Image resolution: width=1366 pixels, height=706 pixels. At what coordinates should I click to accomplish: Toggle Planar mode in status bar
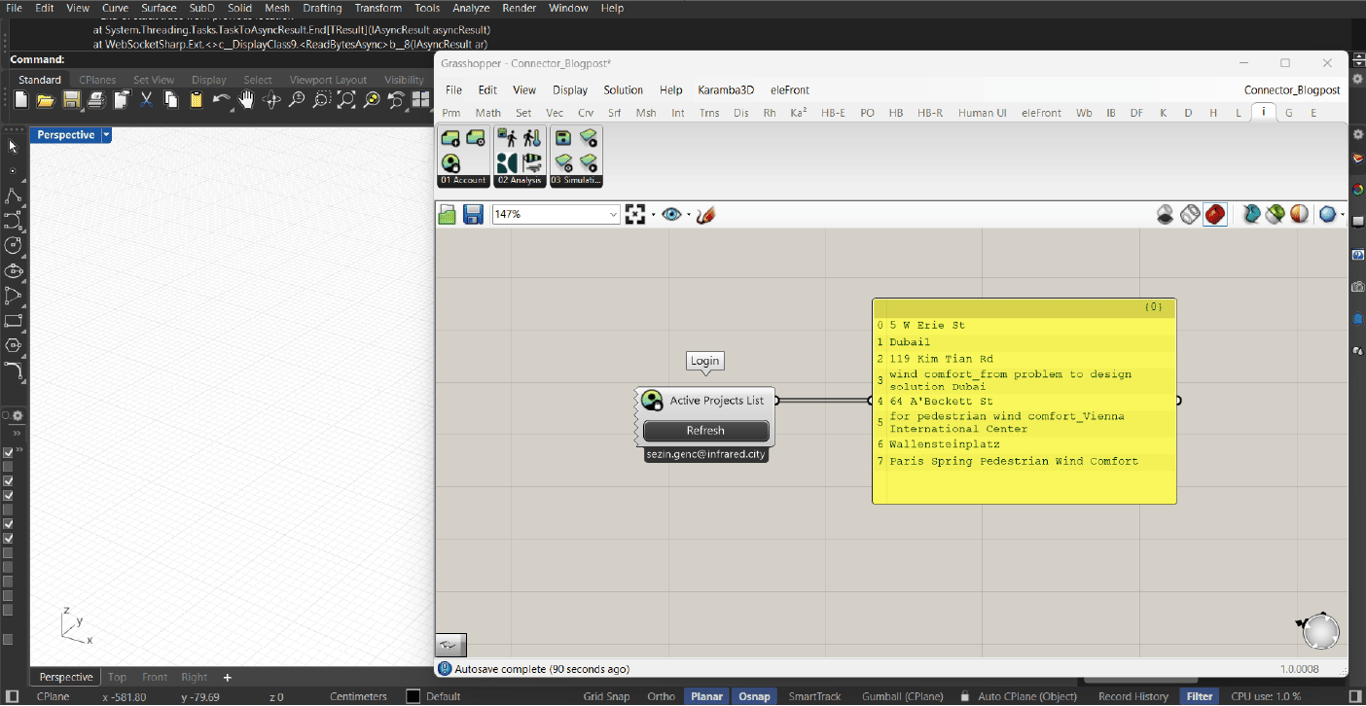pos(706,696)
